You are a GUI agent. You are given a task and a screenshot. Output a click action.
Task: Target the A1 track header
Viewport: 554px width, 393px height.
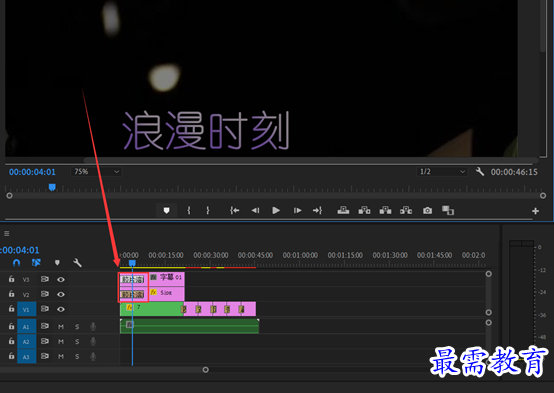[x=26, y=326]
